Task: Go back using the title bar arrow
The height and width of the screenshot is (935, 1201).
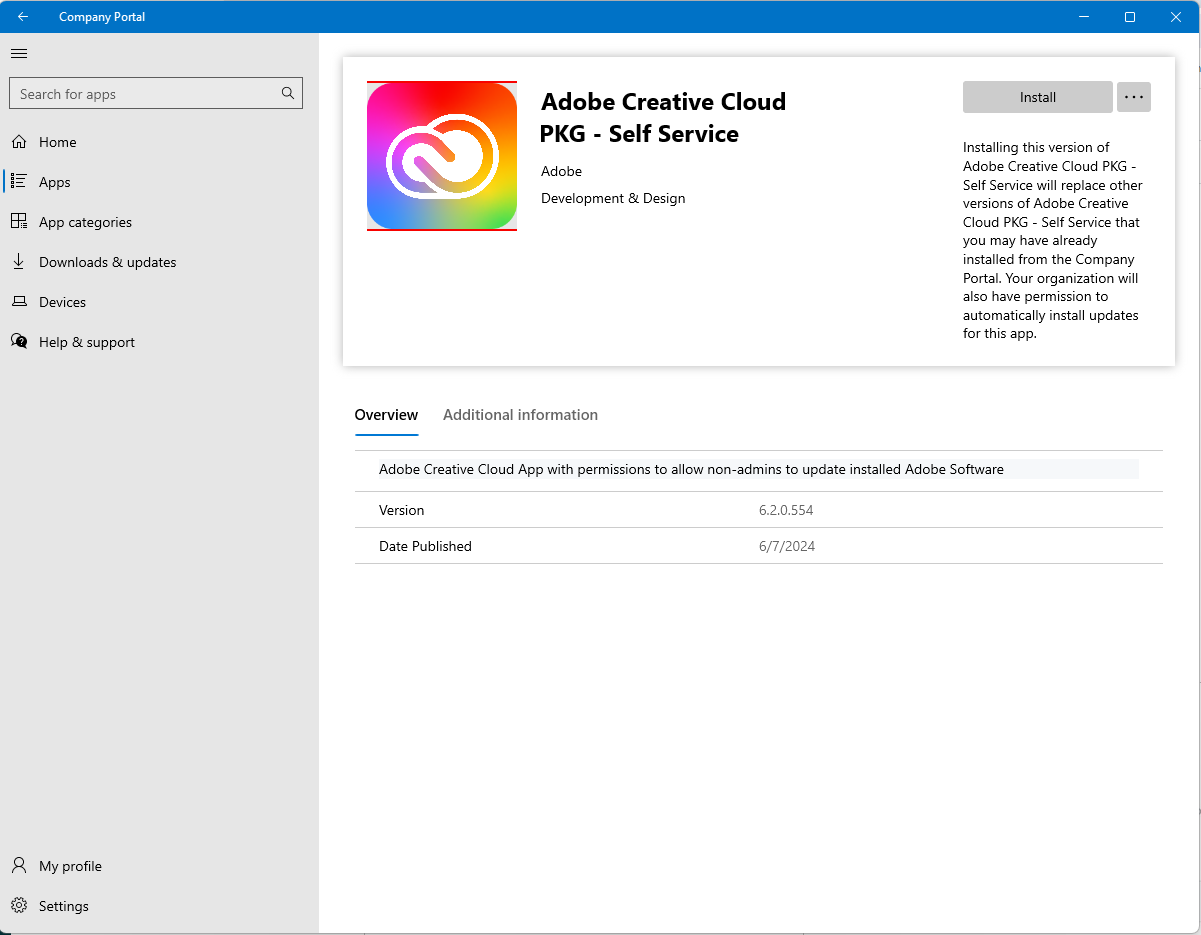Action: click(23, 17)
